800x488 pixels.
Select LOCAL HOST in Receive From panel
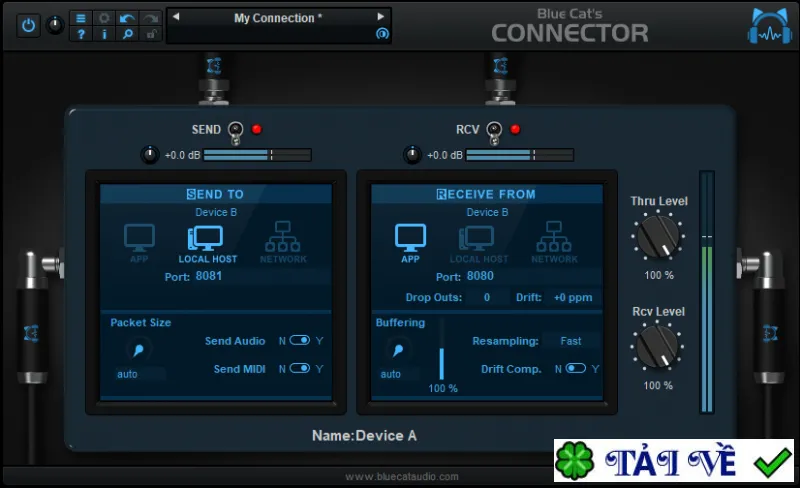pyautogui.click(x=479, y=245)
